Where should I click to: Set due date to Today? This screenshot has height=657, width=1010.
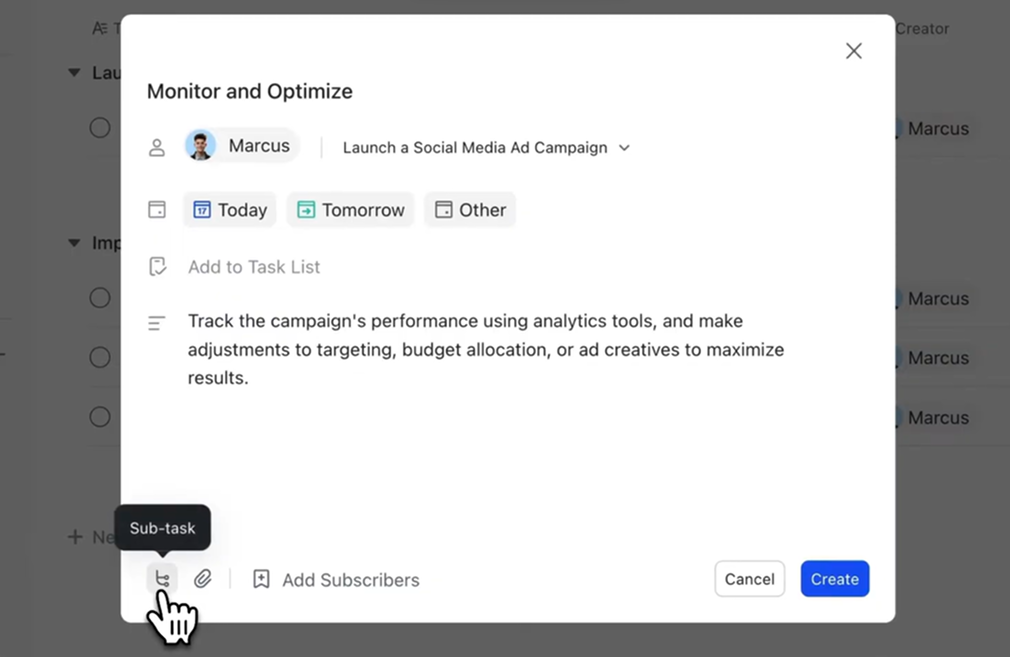click(x=230, y=210)
